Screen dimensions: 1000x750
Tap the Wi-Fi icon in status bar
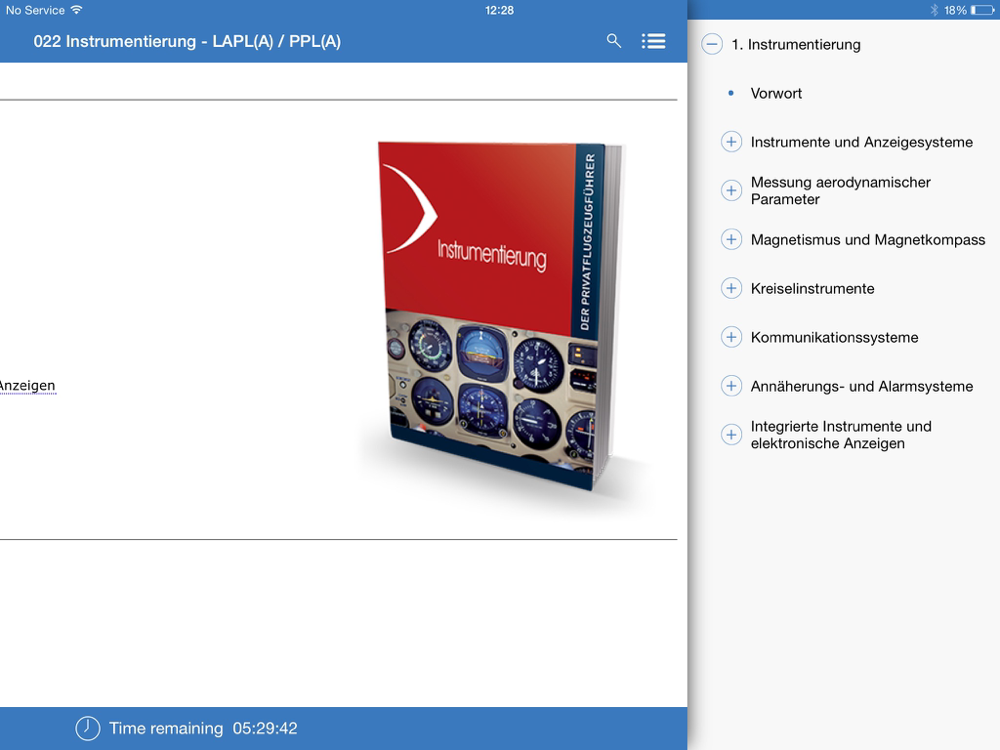[77, 10]
